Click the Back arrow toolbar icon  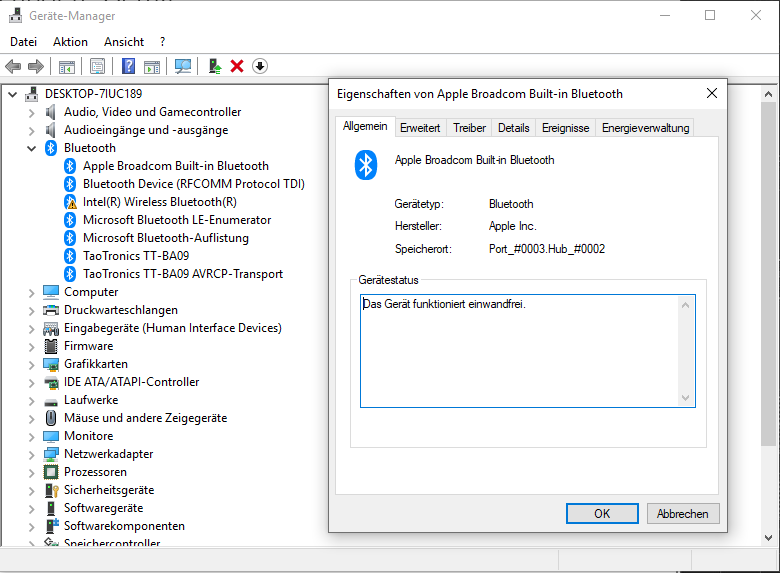(x=13, y=66)
